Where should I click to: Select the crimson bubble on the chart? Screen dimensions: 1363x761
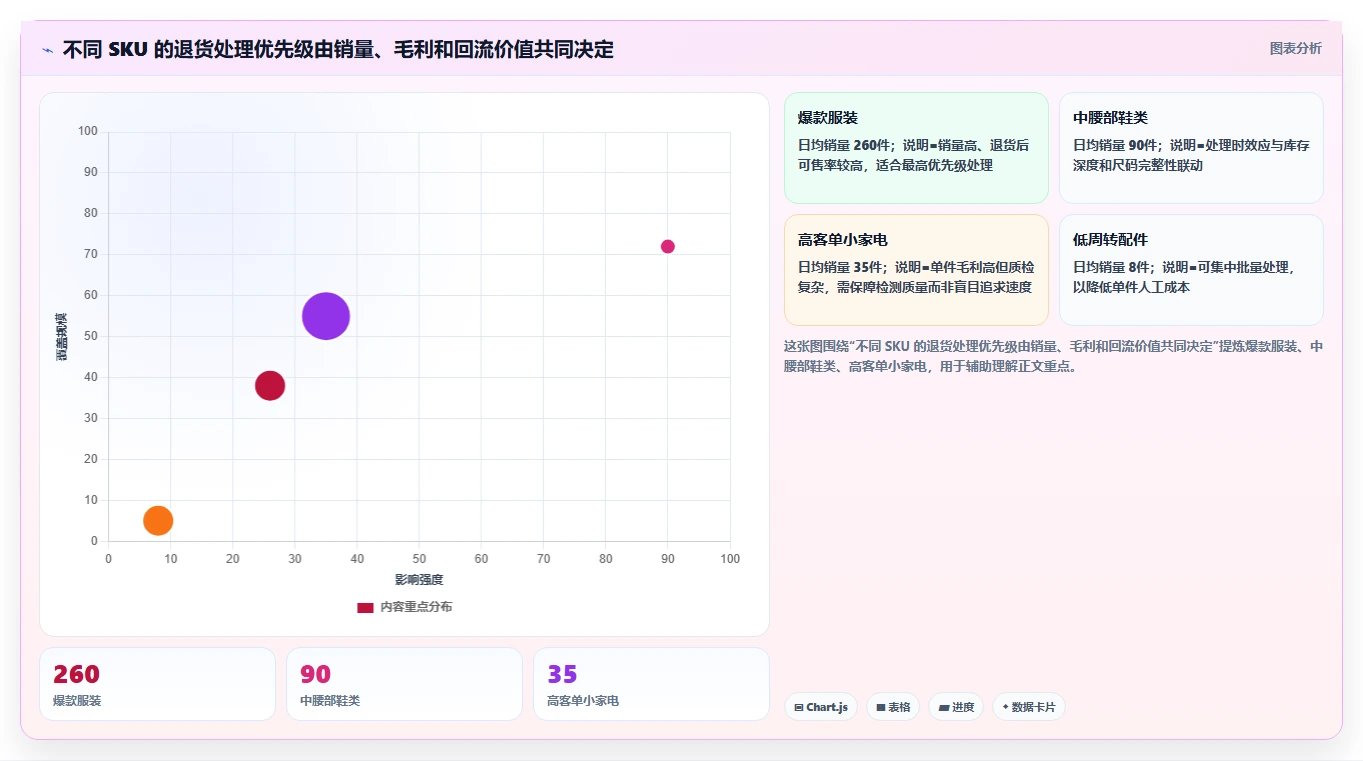tap(270, 385)
